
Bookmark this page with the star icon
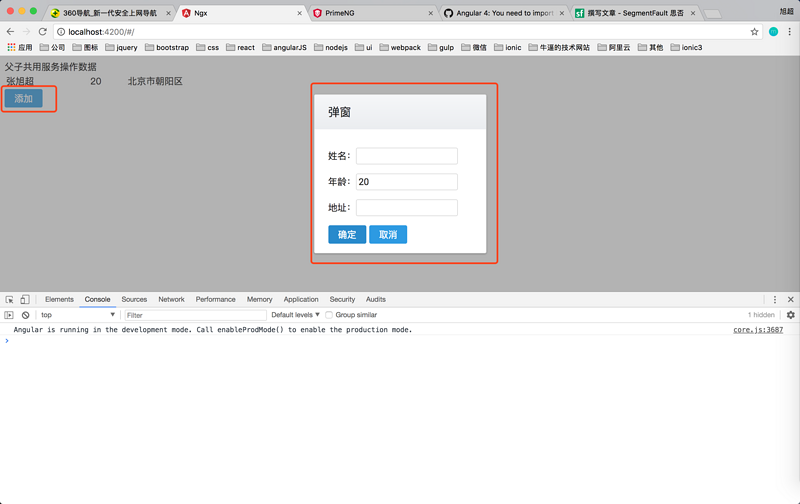[x=754, y=32]
